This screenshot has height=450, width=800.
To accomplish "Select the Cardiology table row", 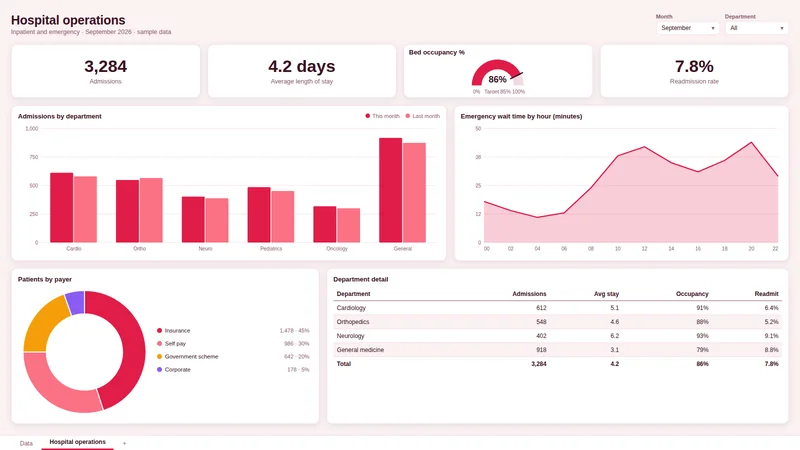I will (558, 308).
